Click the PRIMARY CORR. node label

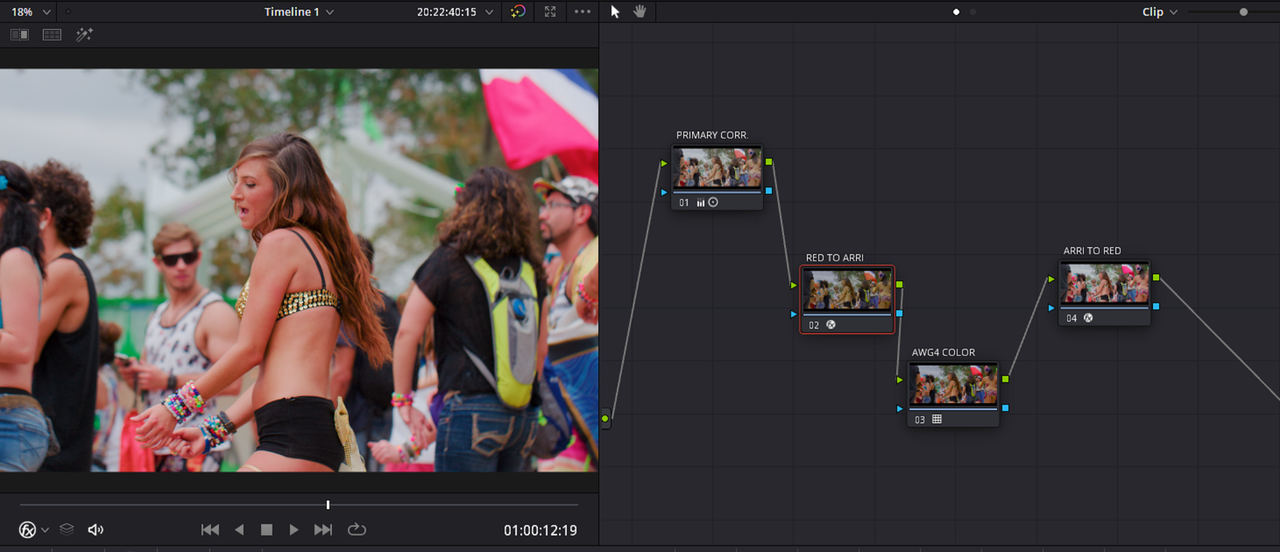(712, 135)
